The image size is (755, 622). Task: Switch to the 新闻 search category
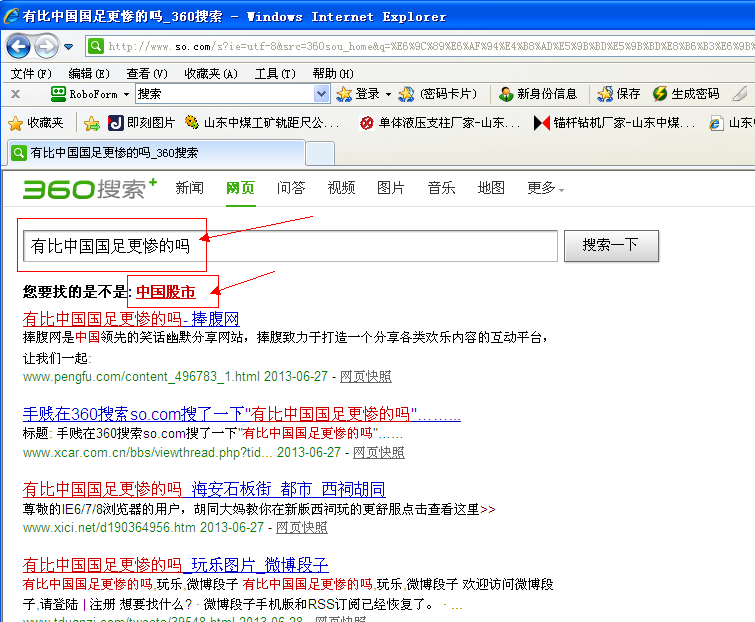[x=189, y=188]
